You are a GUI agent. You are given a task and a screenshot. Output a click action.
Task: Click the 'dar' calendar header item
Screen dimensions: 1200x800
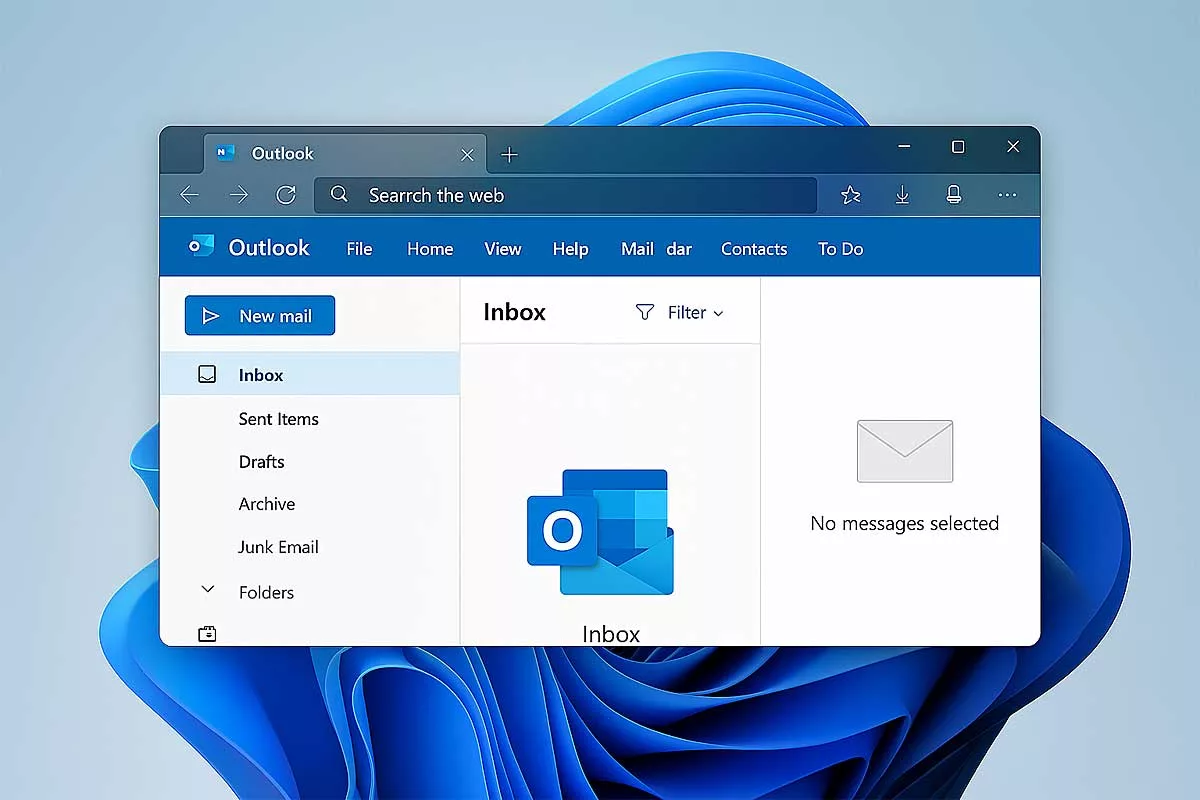[x=679, y=249]
